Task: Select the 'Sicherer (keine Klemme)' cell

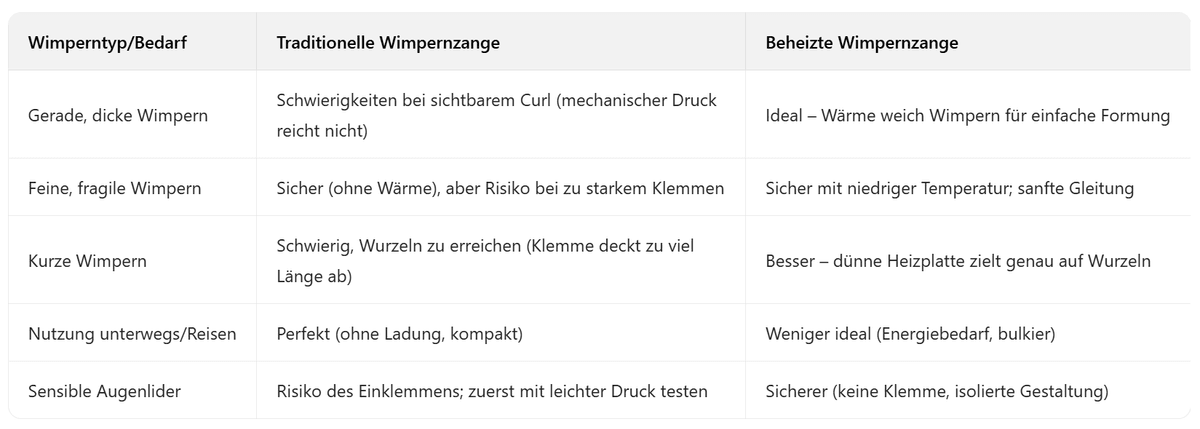Action: click(937, 391)
